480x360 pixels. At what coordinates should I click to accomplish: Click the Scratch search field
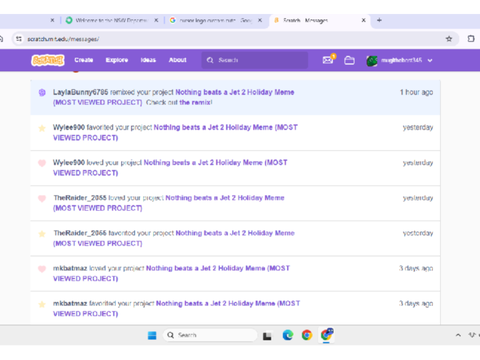[x=255, y=60]
